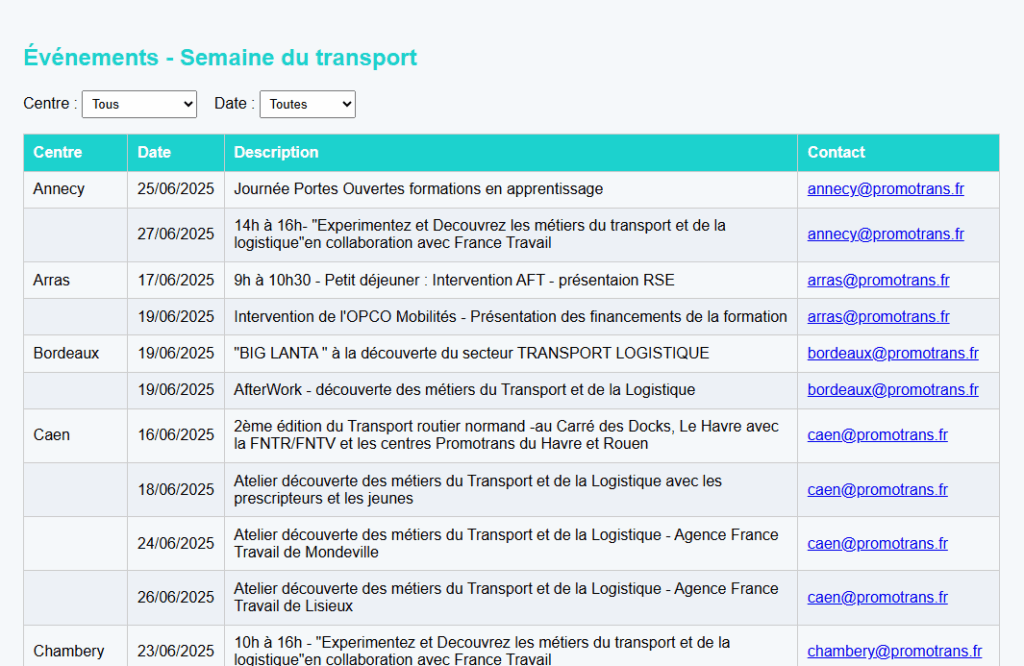Click the date 26/06/2025
Viewport: 1024px width, 666px height.
click(176, 597)
